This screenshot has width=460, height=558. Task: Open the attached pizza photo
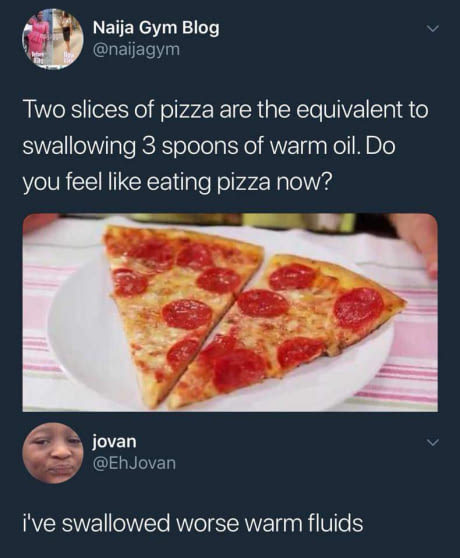coord(230,312)
